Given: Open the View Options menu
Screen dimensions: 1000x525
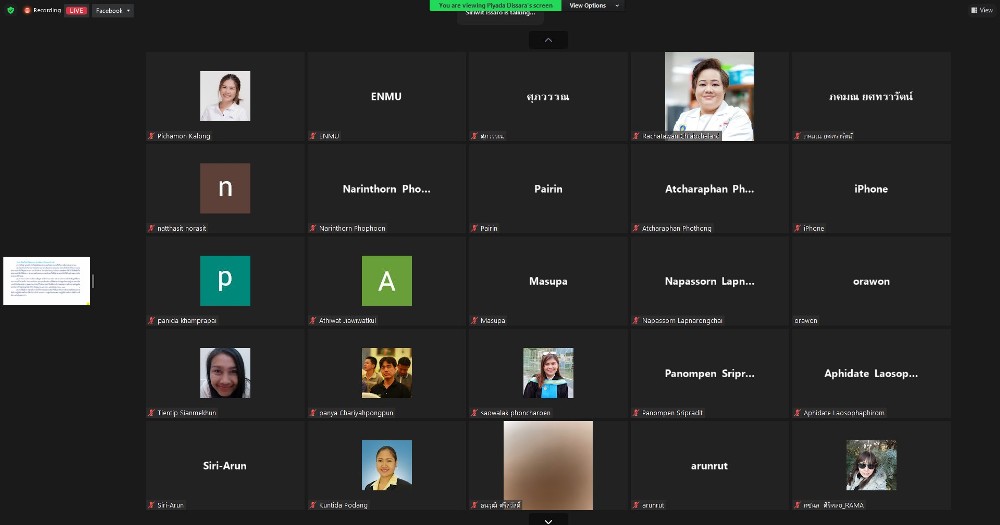Looking at the screenshot, I should [x=594, y=6].
